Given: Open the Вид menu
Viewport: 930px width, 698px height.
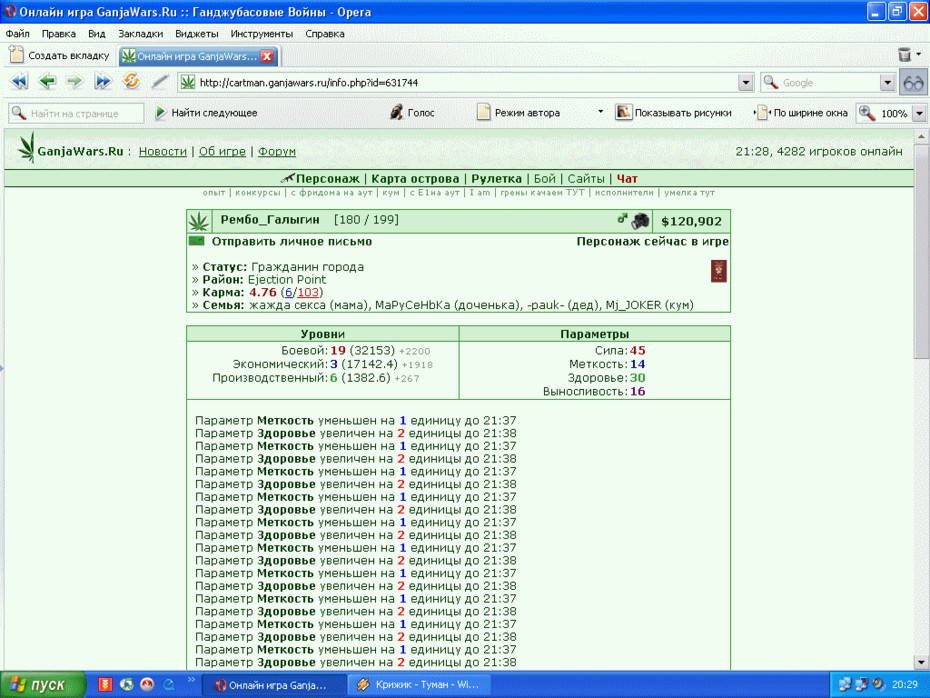Looking at the screenshot, I should (x=96, y=34).
